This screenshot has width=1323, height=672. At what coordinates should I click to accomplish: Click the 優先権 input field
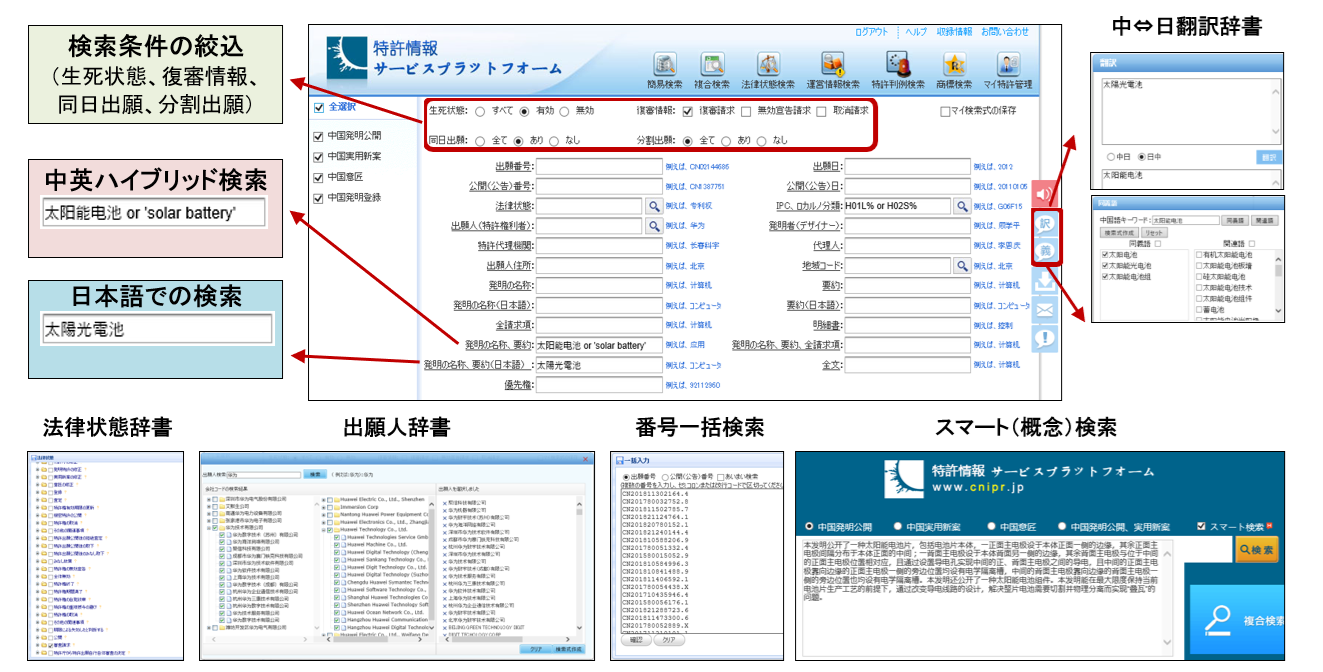coord(599,385)
